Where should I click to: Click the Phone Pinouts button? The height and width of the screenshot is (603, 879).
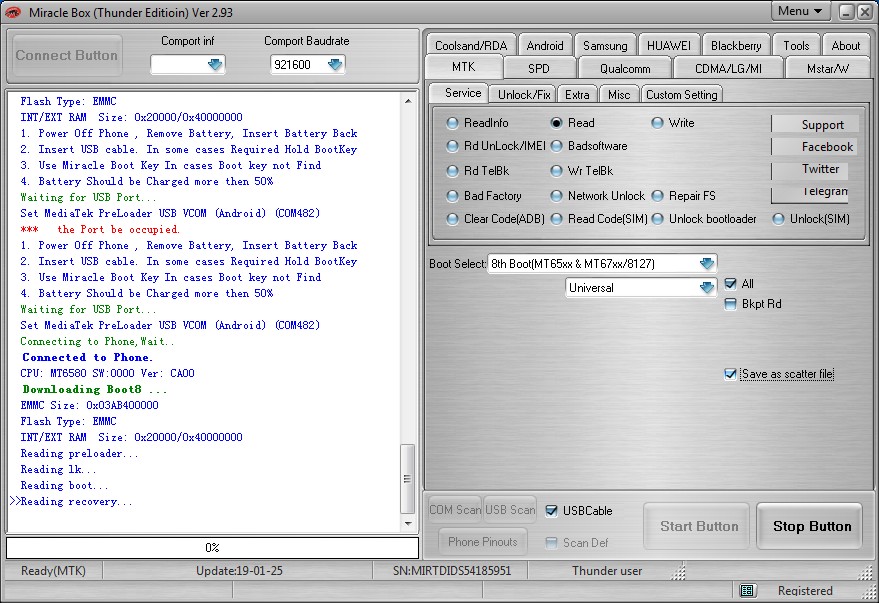click(x=483, y=541)
